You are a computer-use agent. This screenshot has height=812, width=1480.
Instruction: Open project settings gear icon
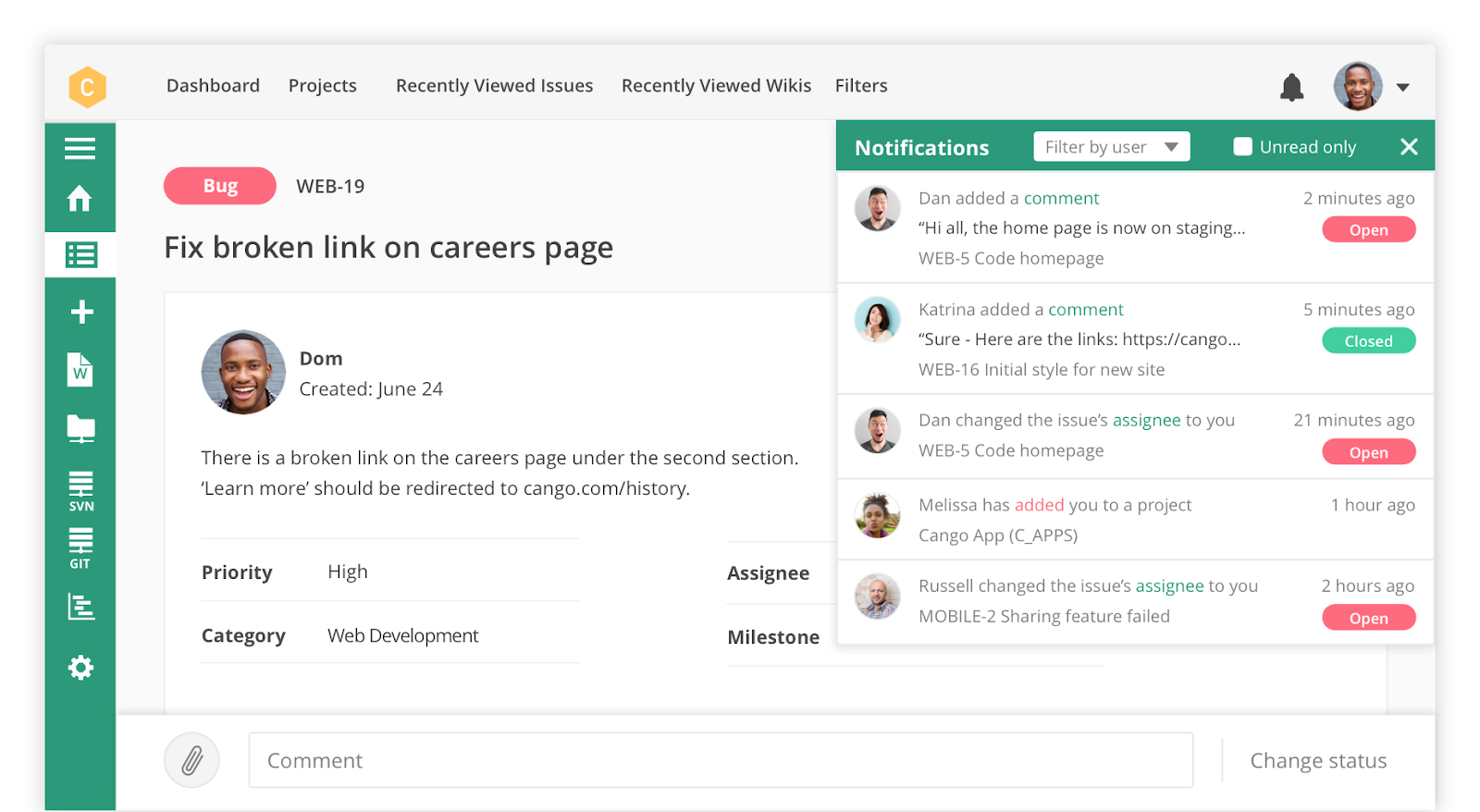tap(80, 667)
